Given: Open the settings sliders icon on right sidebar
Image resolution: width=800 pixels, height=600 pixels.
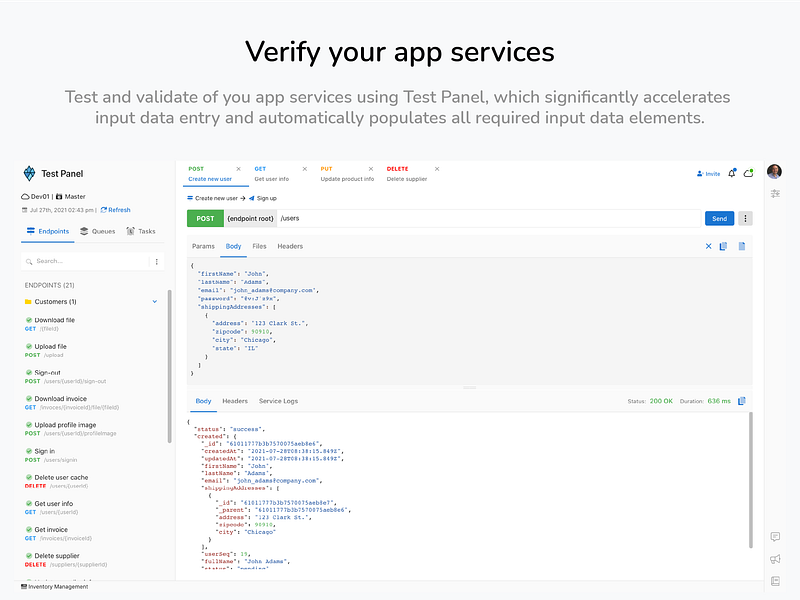Looking at the screenshot, I should coord(775,193).
